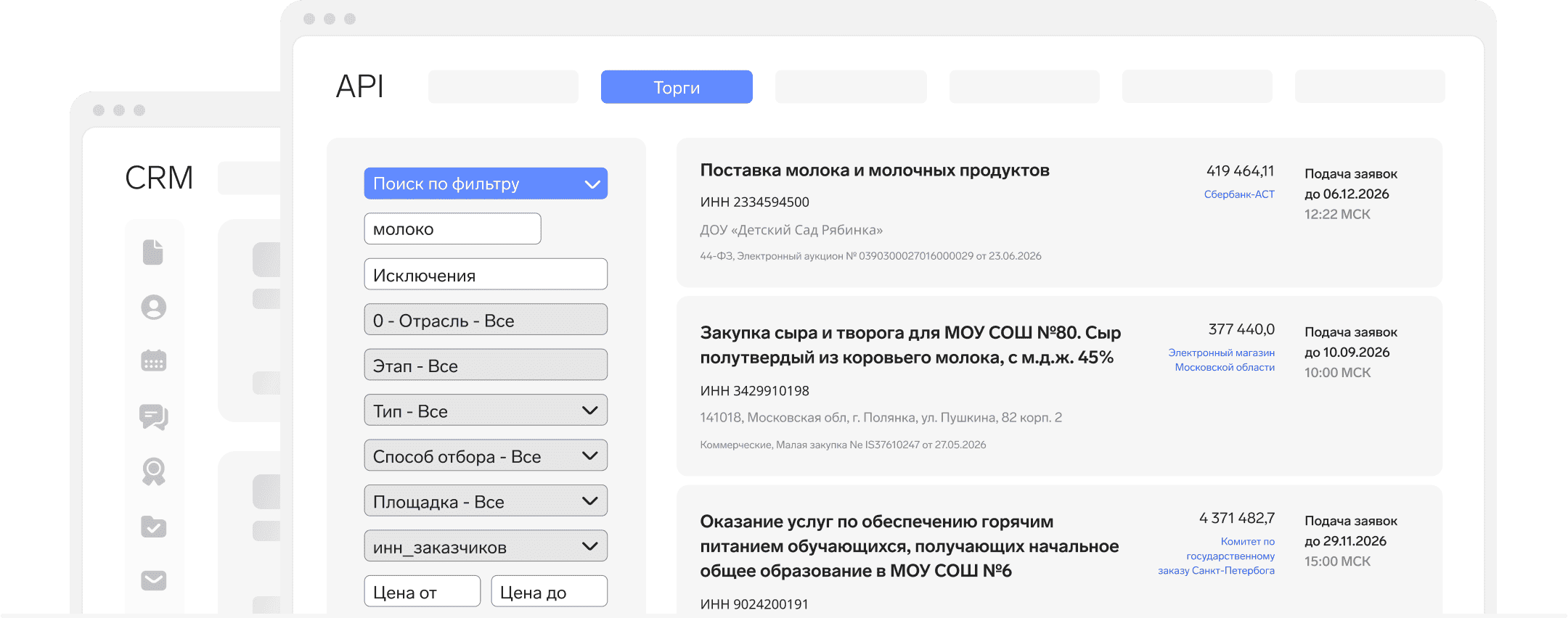Screen dimensions: 1568x618
Task: Click the deadline до 10.09.2026
Action: click(1347, 353)
